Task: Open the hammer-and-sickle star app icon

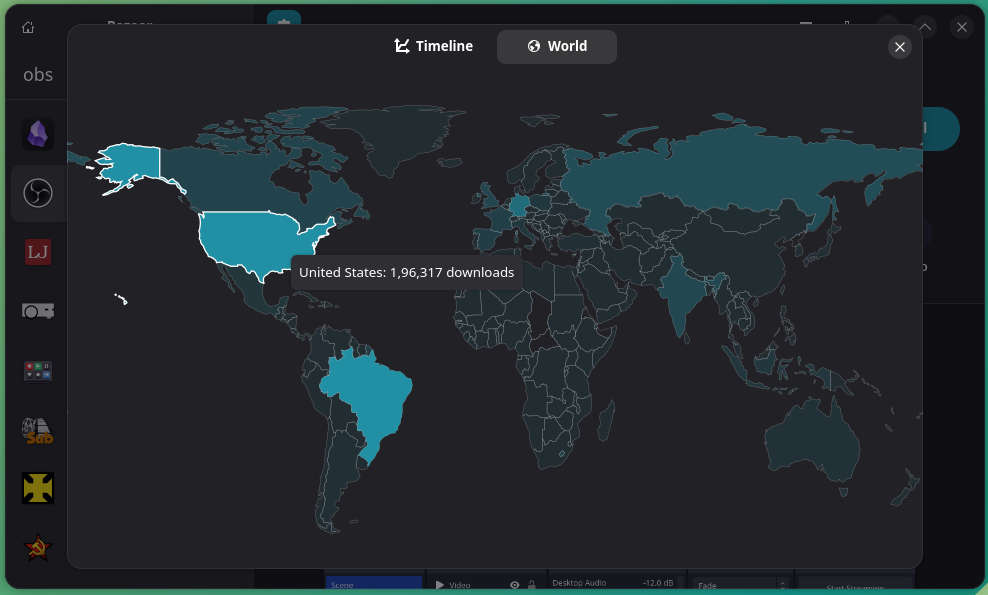Action: pos(37,547)
